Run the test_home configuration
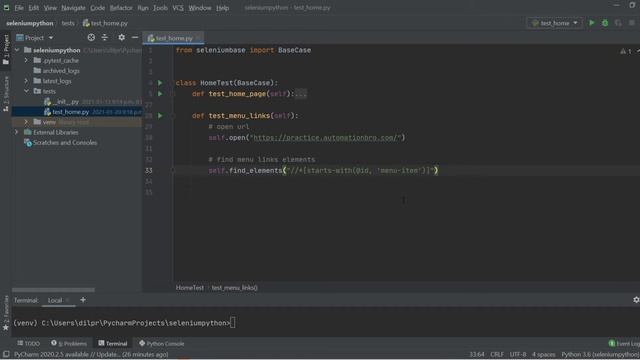The image size is (640, 360). coord(591,23)
